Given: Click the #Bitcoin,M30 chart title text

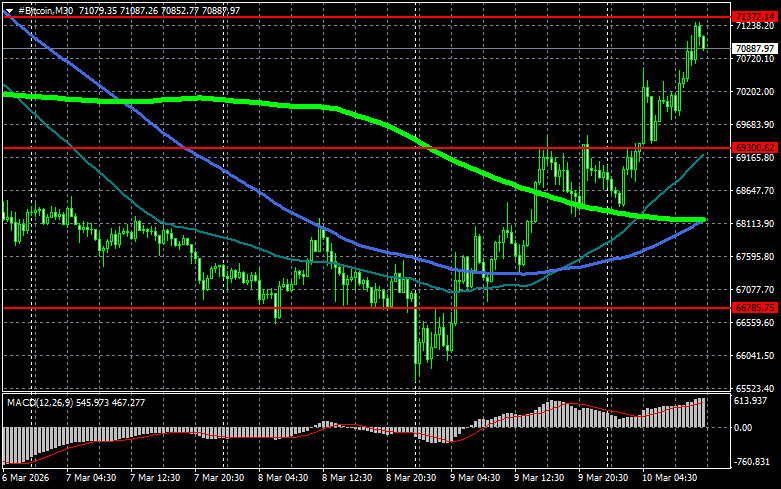Looking at the screenshot, I should pyautogui.click(x=45, y=11).
